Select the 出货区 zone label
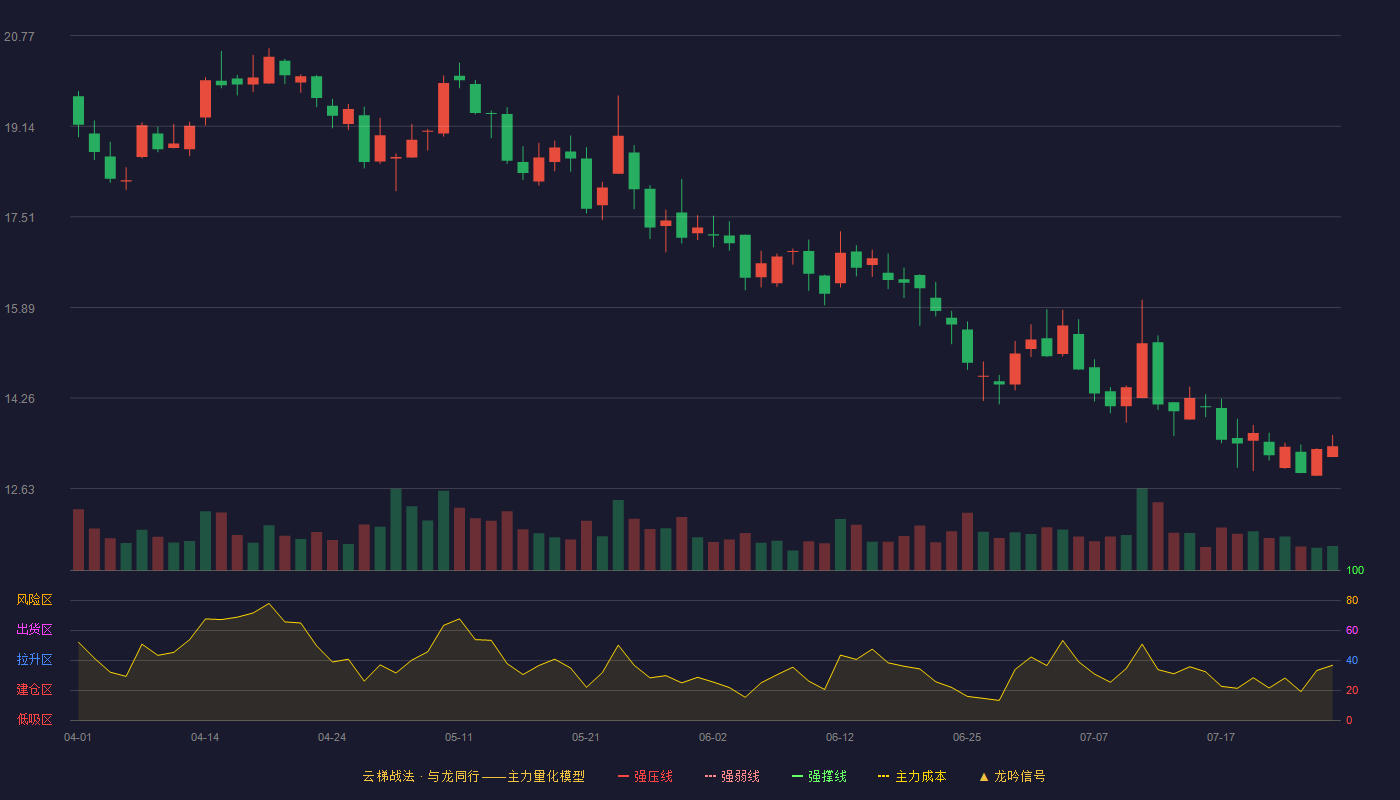This screenshot has height=800, width=1400. point(34,630)
